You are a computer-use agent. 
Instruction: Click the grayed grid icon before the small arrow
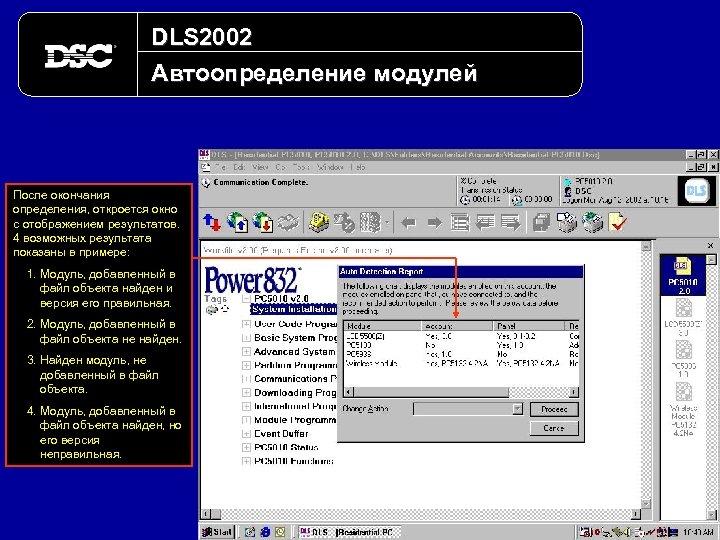pos(370,223)
